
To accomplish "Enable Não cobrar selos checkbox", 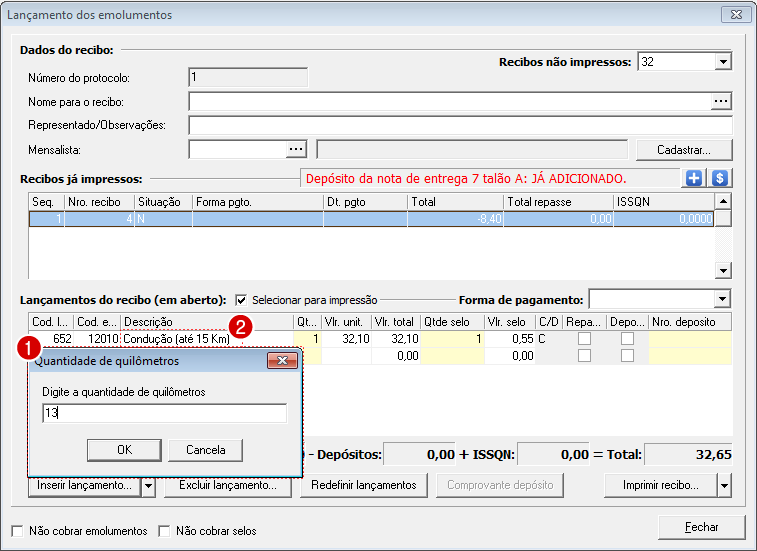I will click(165, 531).
